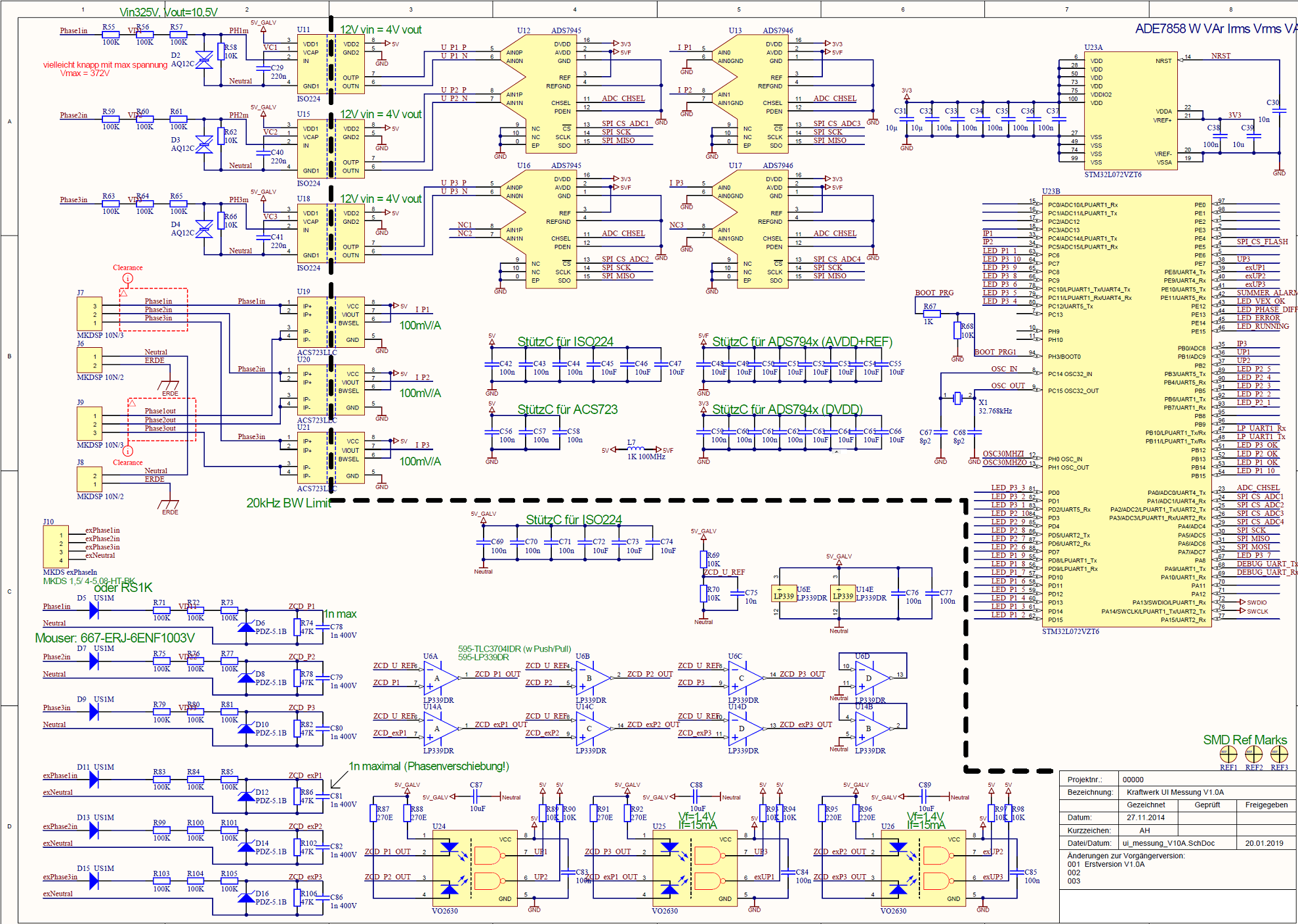Select the L7 1K 100MHz ferrite inductor

pyautogui.click(x=635, y=448)
